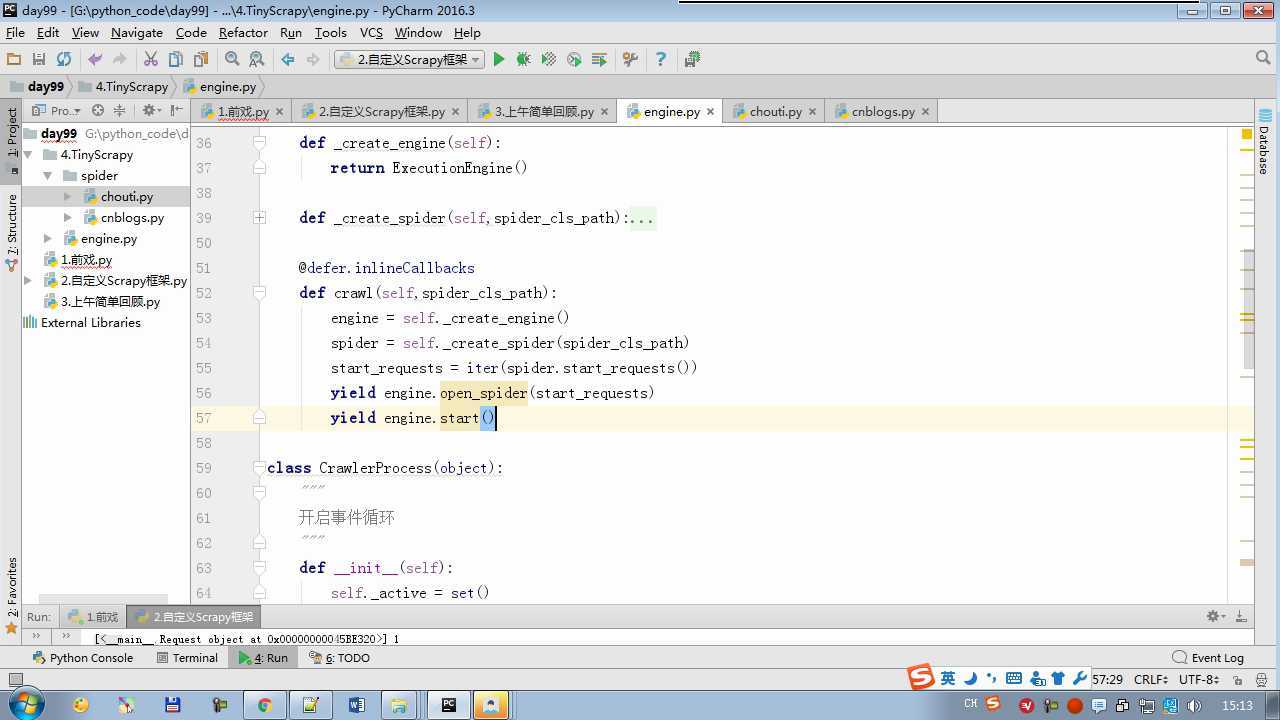Image resolution: width=1280 pixels, height=720 pixels.
Task: Close the 2.自定义Scrapy框架.py tab
Action: pos(455,112)
